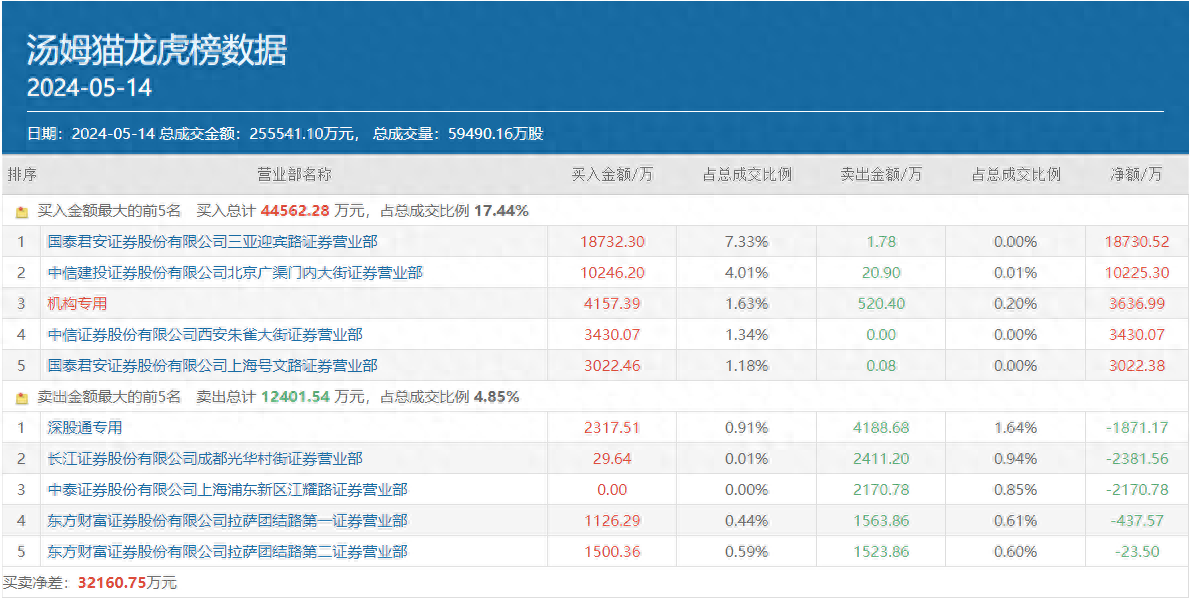The image size is (1190, 600).
Task: Open 中信证券西安朱雀大街证券营业部 link
Action: pyautogui.click(x=204, y=335)
